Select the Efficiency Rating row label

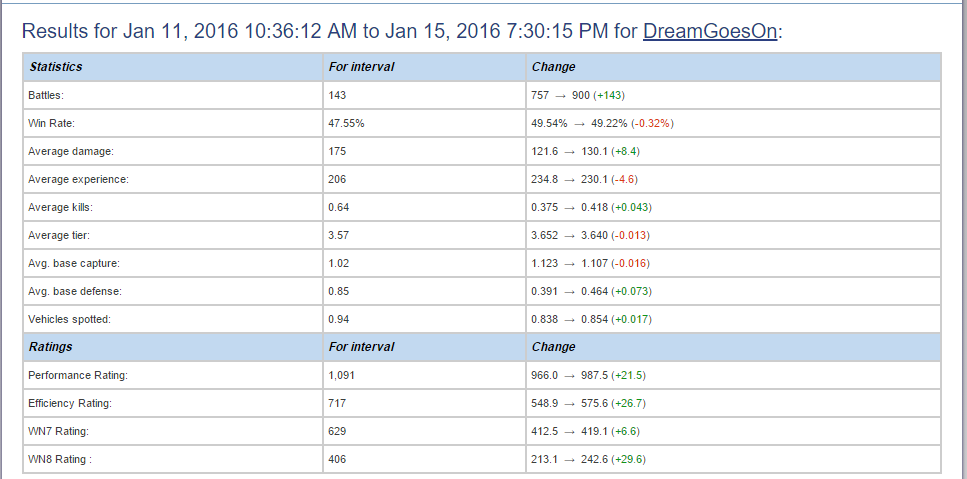70,403
